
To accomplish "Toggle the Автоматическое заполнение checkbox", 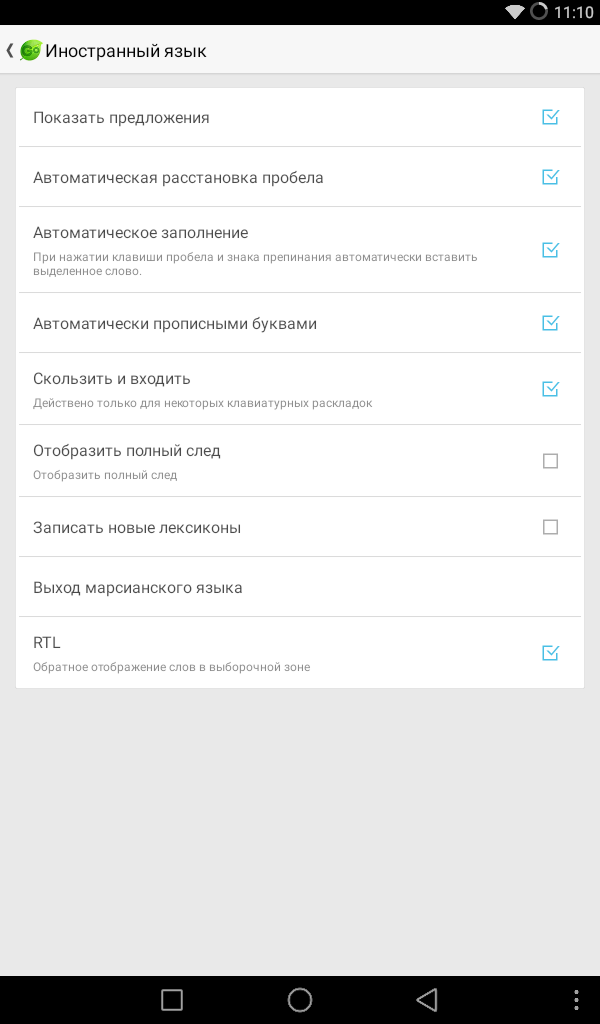I will tap(550, 250).
